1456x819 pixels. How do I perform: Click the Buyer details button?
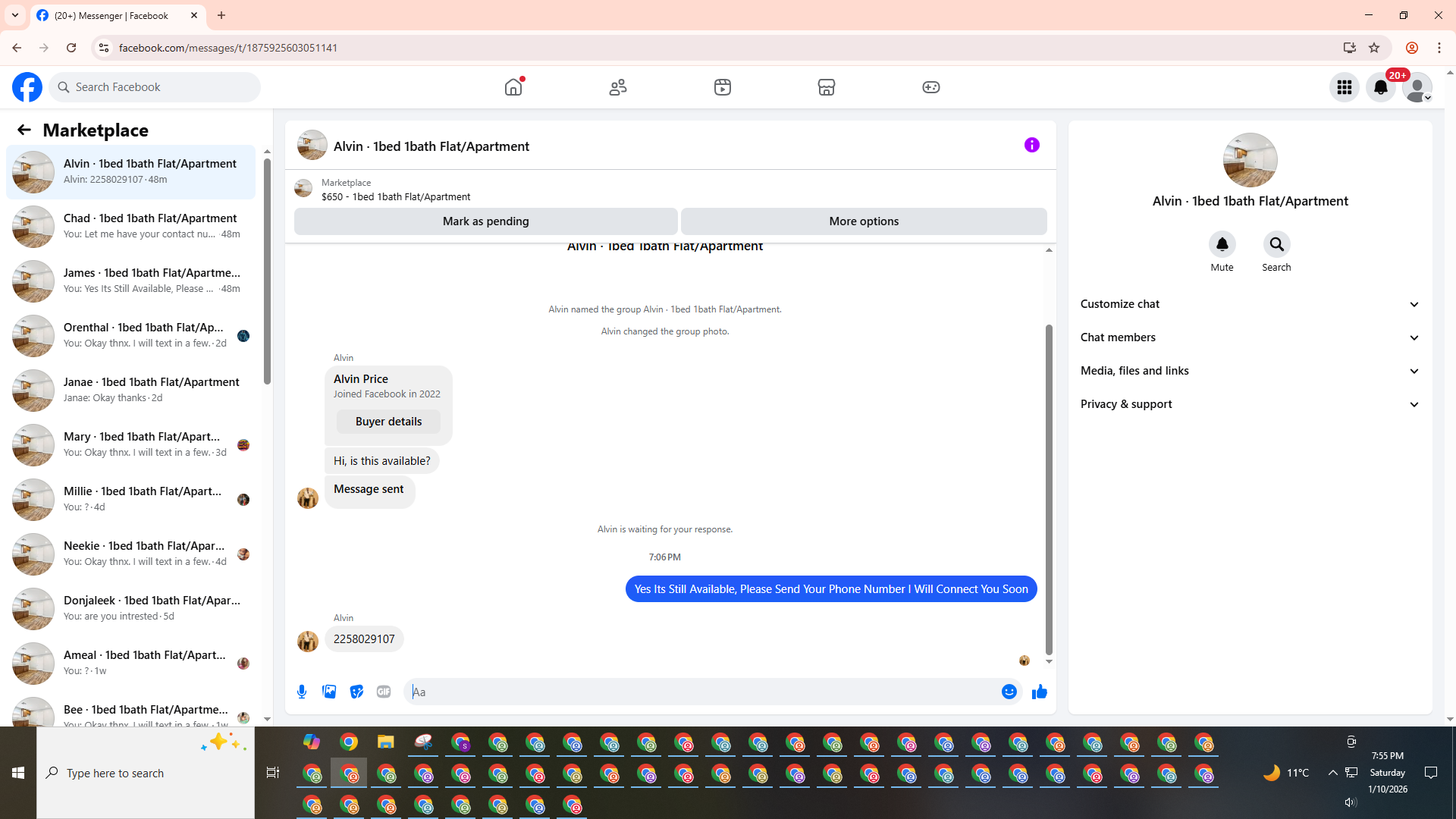388,422
